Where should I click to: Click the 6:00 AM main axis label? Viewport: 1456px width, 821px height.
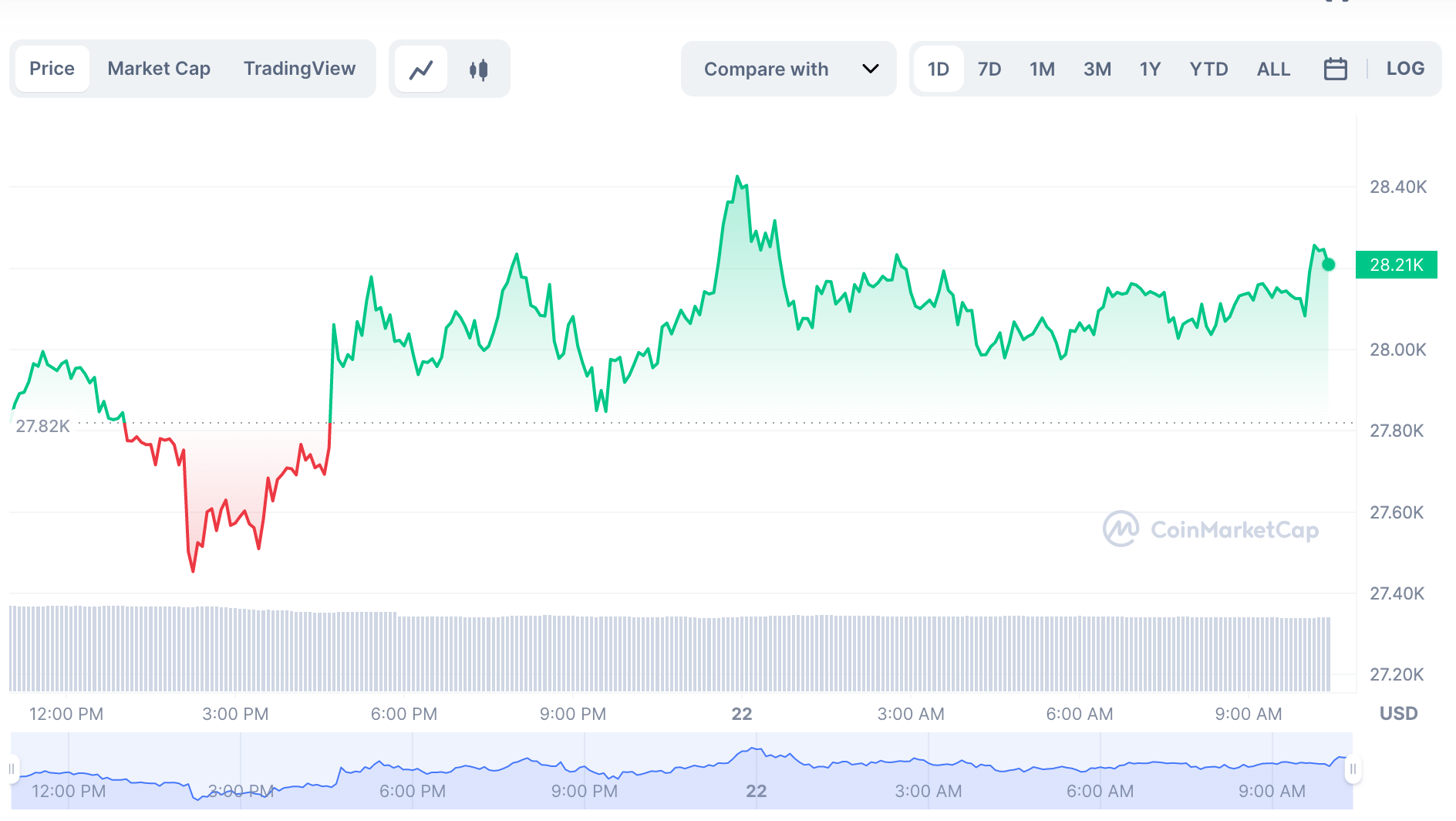pos(1080,714)
